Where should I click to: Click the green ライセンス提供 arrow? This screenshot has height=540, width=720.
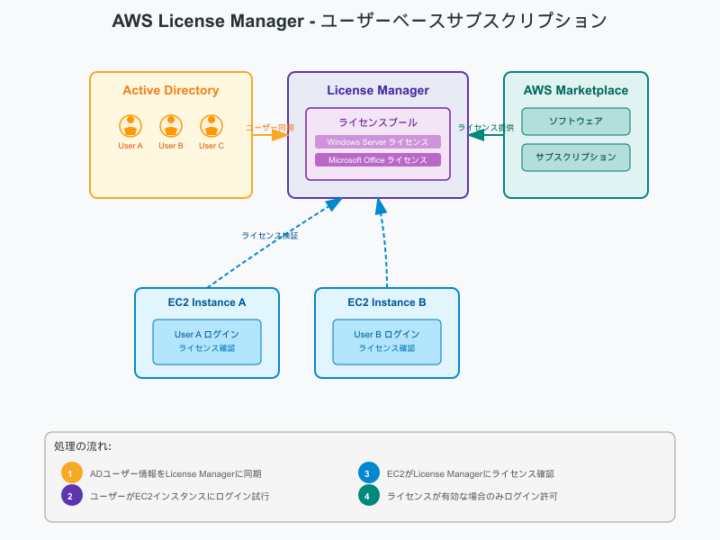pyautogui.click(x=487, y=133)
